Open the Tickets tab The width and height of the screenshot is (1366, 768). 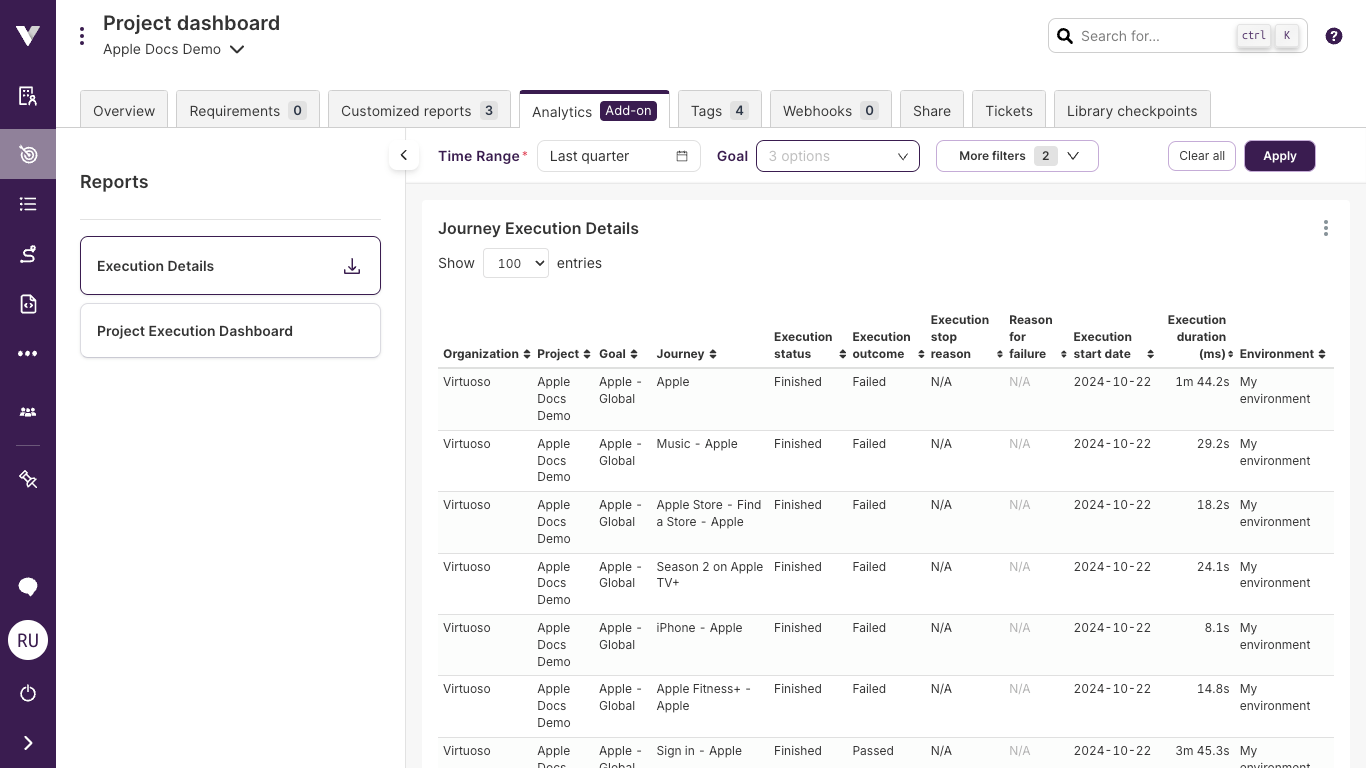(x=1009, y=110)
